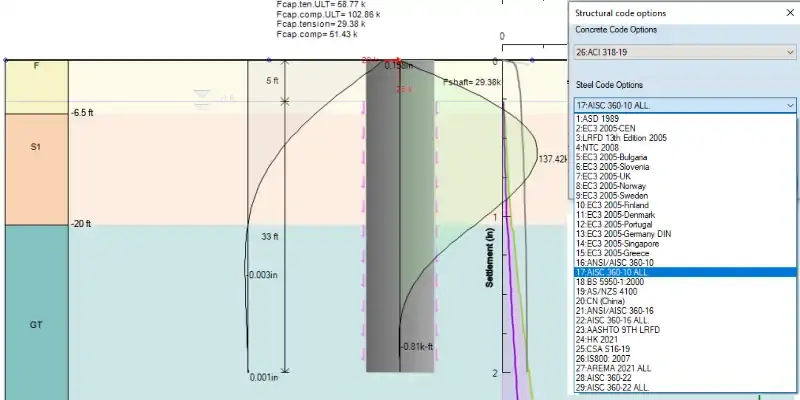800x400 pixels.
Task: Click the Fcap.comp= 51.43 k text
Action: pos(317,34)
